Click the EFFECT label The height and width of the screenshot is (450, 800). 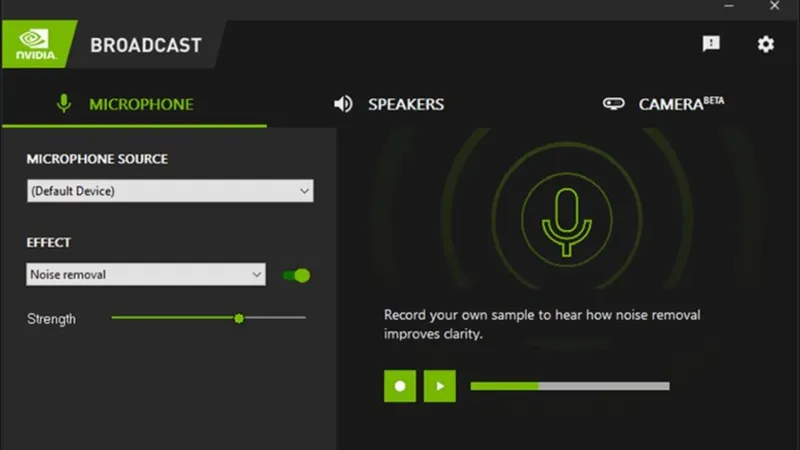click(48, 242)
